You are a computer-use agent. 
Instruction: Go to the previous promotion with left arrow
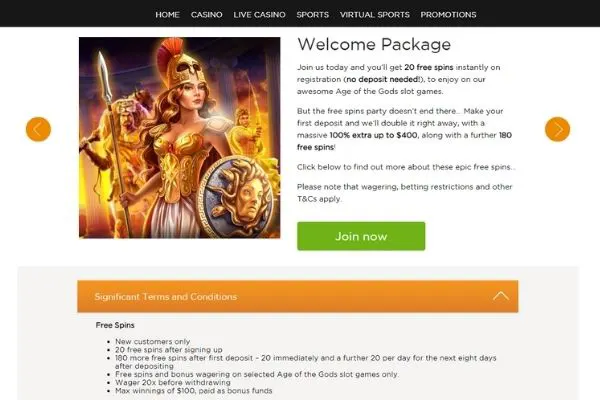[x=38, y=129]
